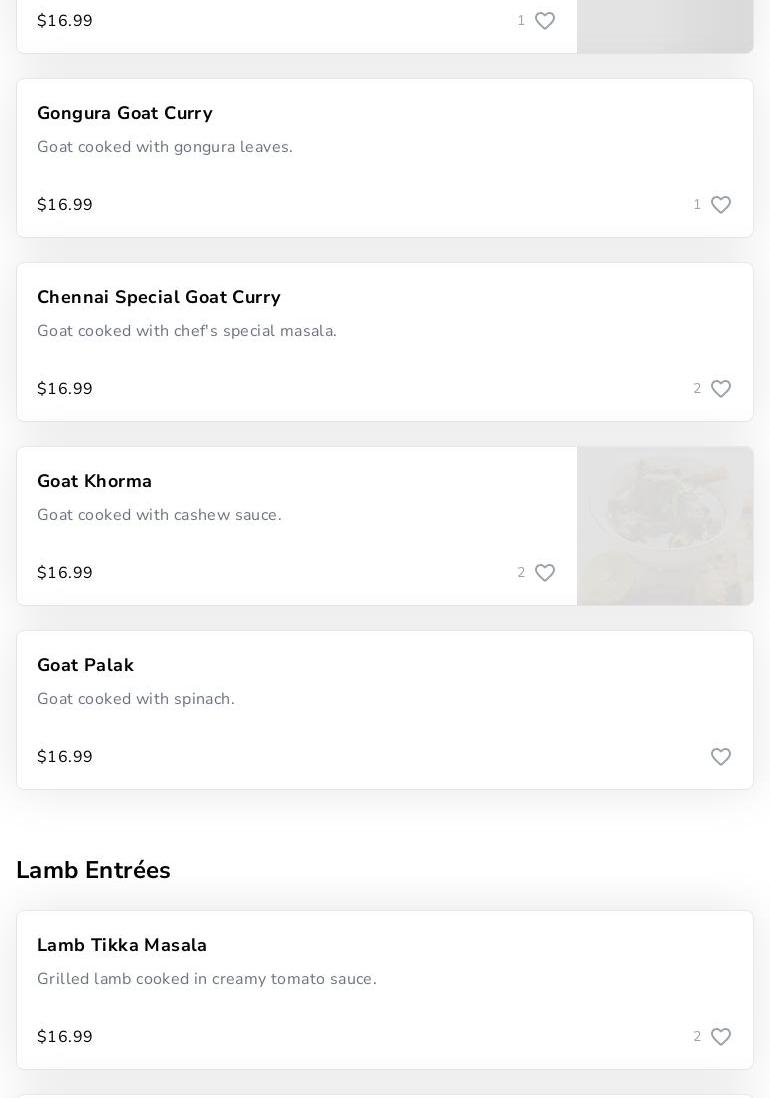The width and height of the screenshot is (770, 1098).
Task: Like the Gongura Goat Curry dish
Action: coord(720,205)
